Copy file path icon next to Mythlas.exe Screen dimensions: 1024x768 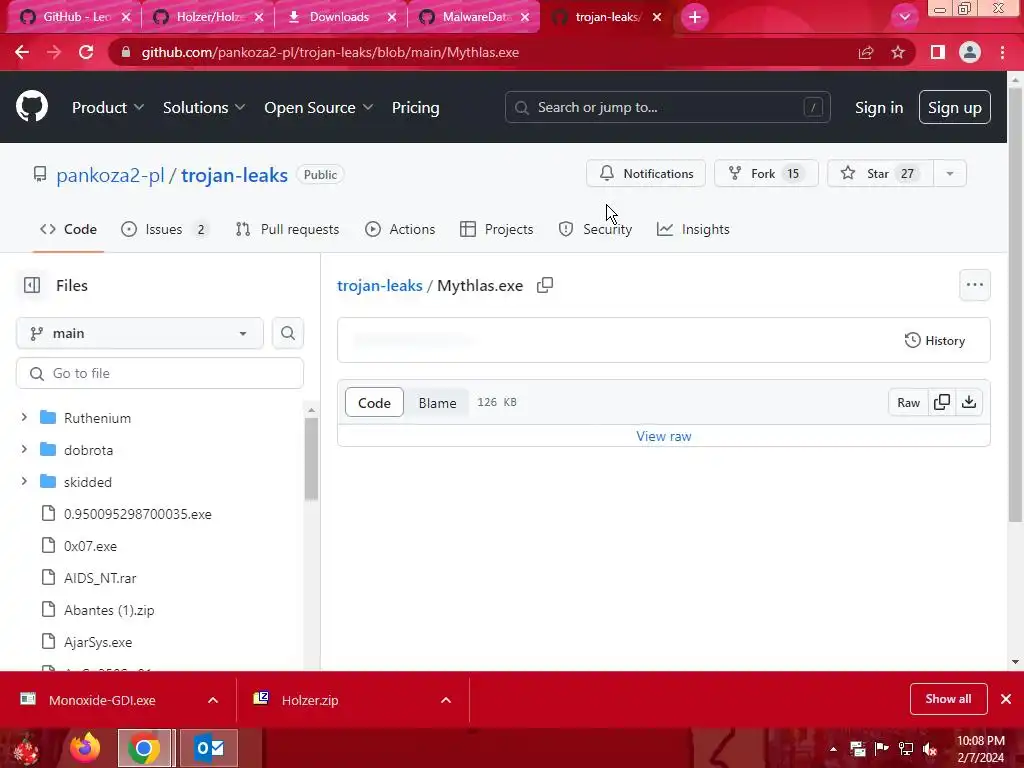(545, 285)
